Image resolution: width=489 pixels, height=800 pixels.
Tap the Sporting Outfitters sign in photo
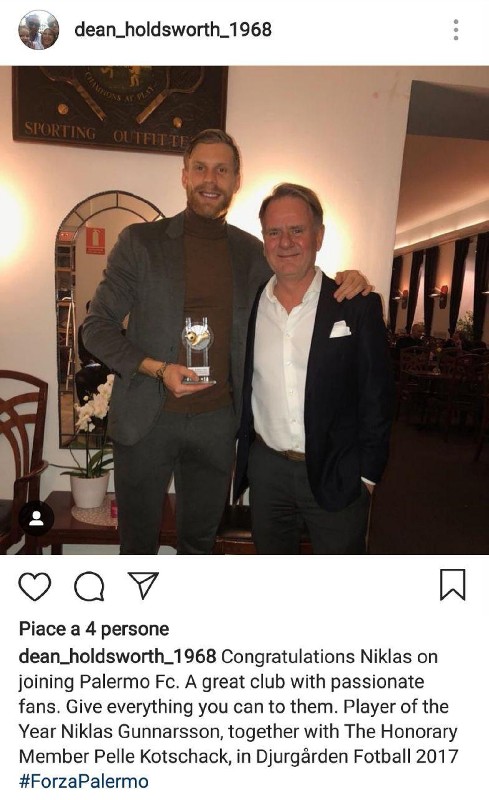click(x=120, y=108)
